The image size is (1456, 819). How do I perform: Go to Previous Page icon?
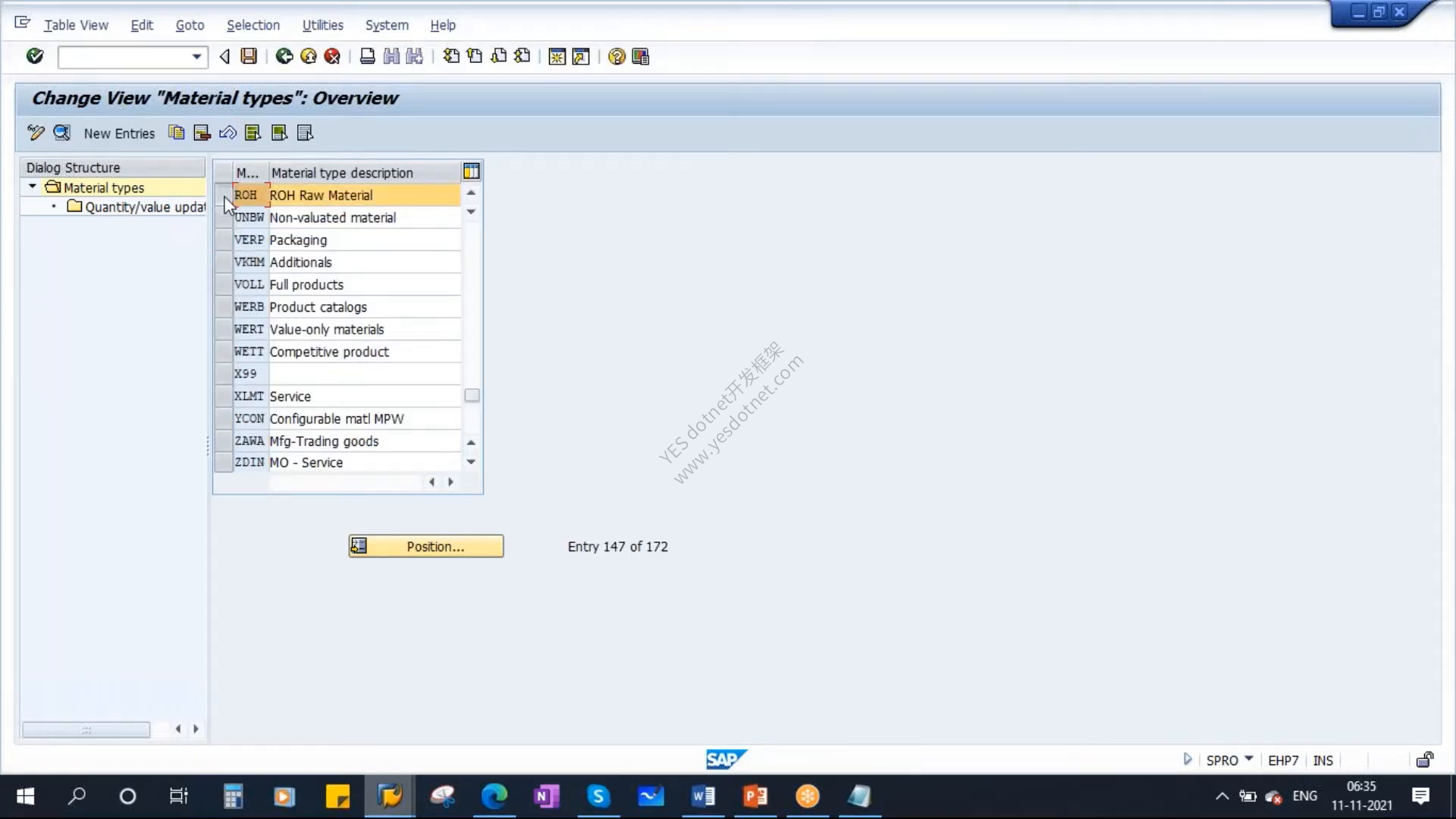coord(475,56)
